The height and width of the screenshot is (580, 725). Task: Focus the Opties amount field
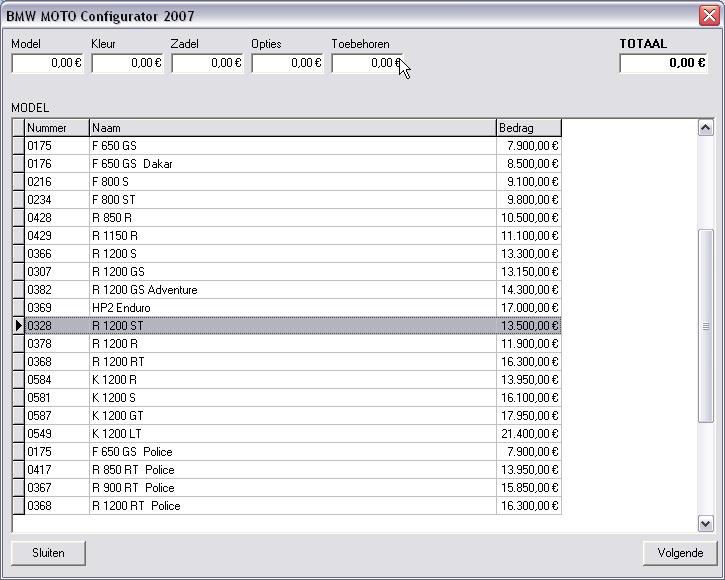287,63
